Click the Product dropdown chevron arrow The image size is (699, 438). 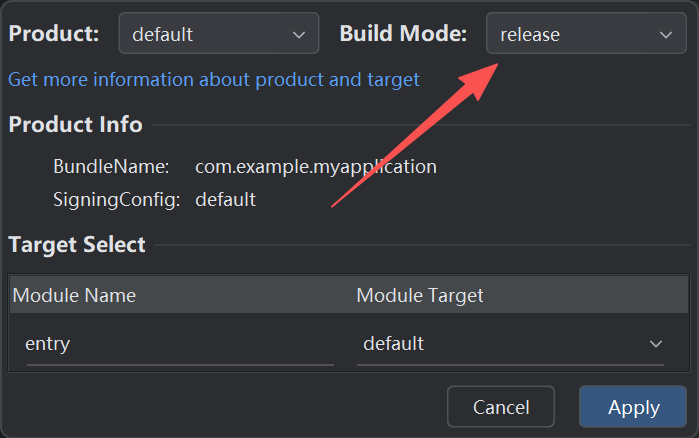pos(299,35)
